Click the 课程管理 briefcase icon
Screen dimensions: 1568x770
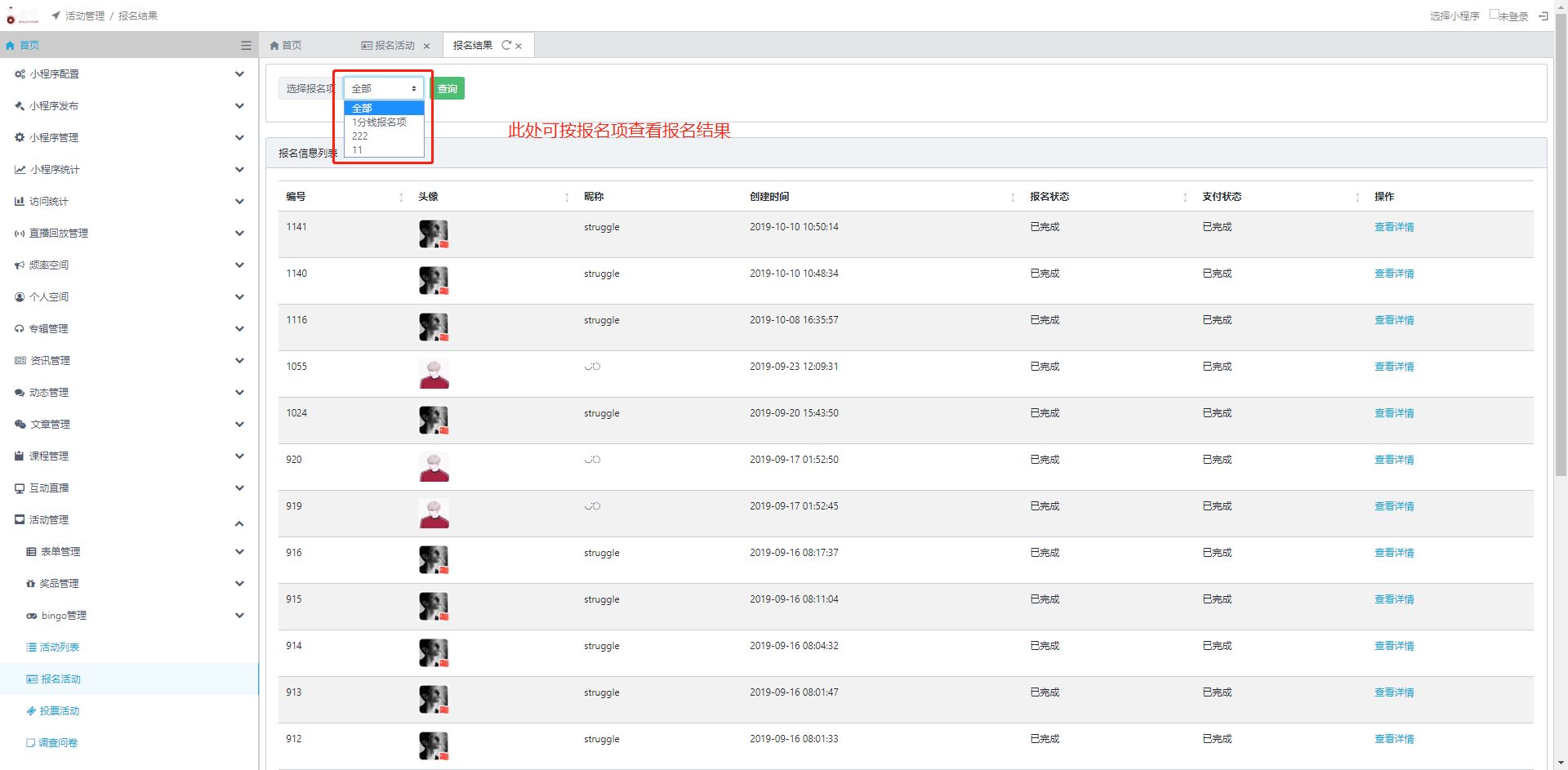click(20, 456)
